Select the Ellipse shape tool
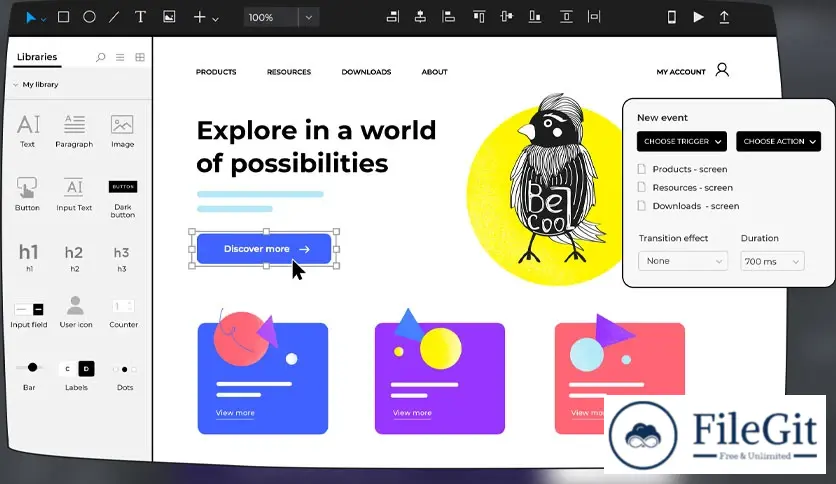The image size is (836, 484). coord(89,17)
